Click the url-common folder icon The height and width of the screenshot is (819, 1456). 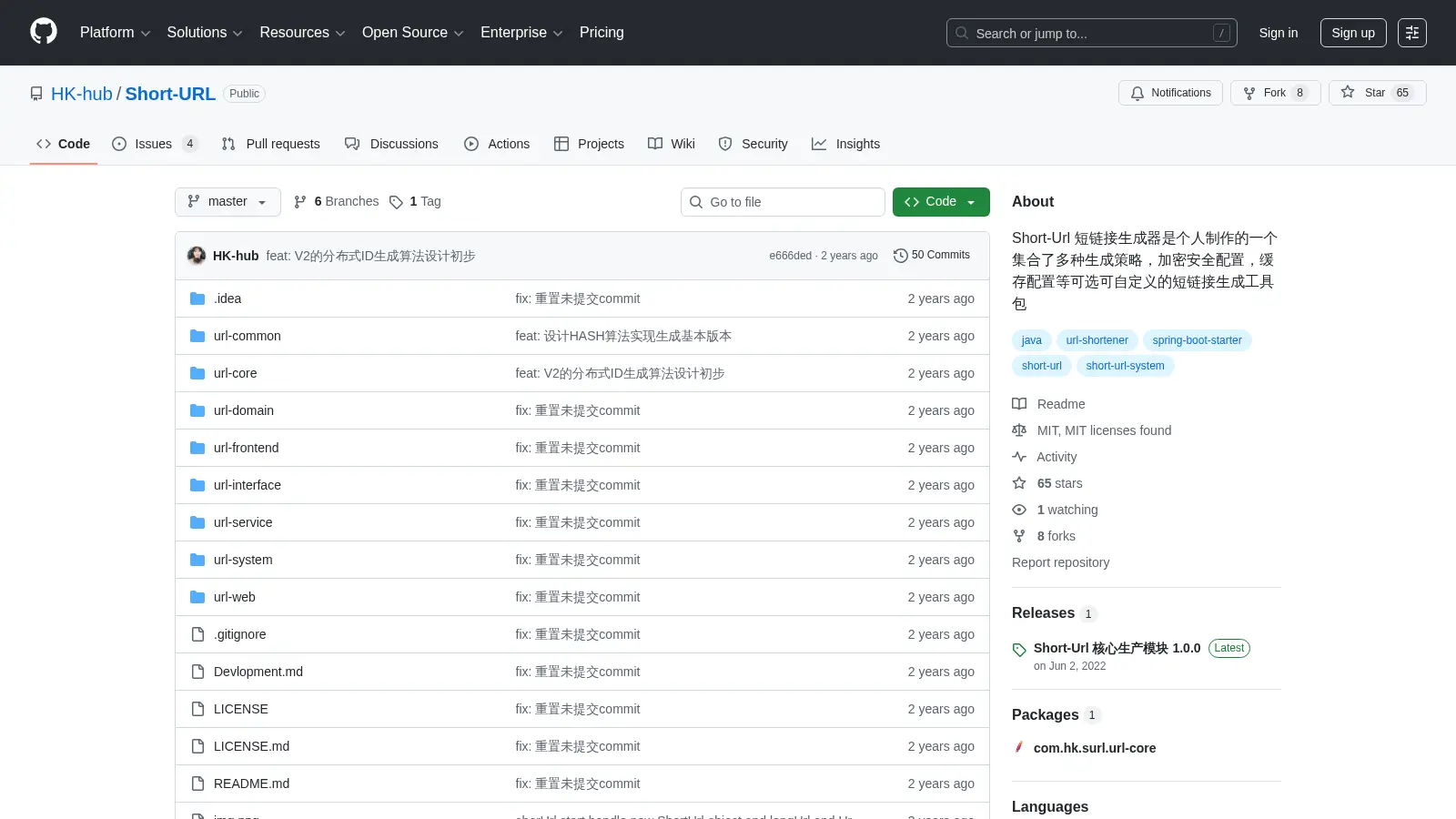197,336
